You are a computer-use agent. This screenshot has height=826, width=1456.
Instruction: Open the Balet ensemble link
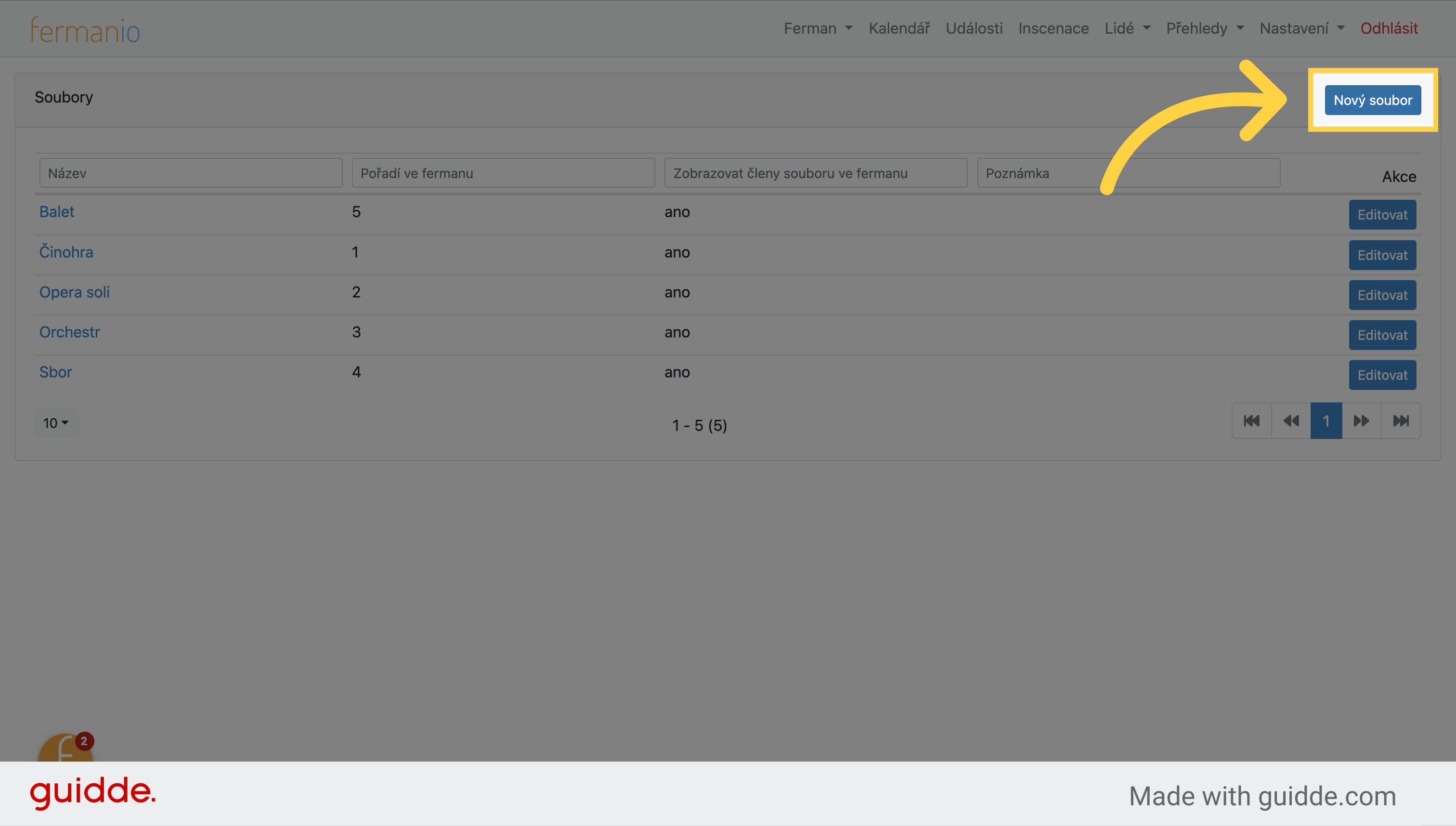click(57, 212)
